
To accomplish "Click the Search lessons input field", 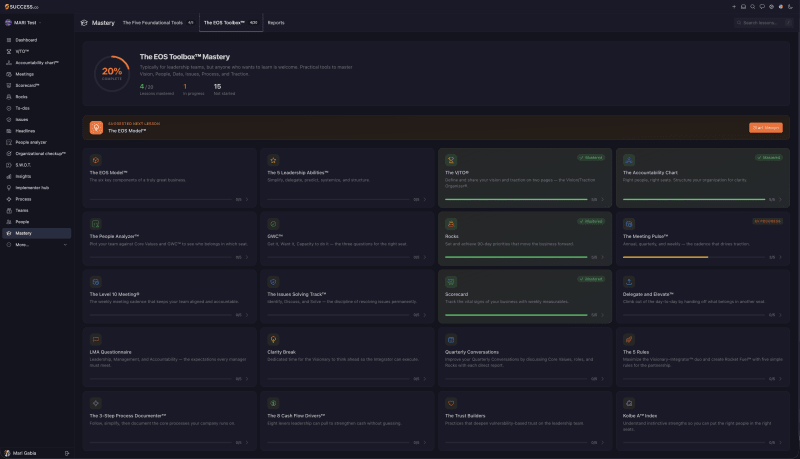I will coord(763,23).
